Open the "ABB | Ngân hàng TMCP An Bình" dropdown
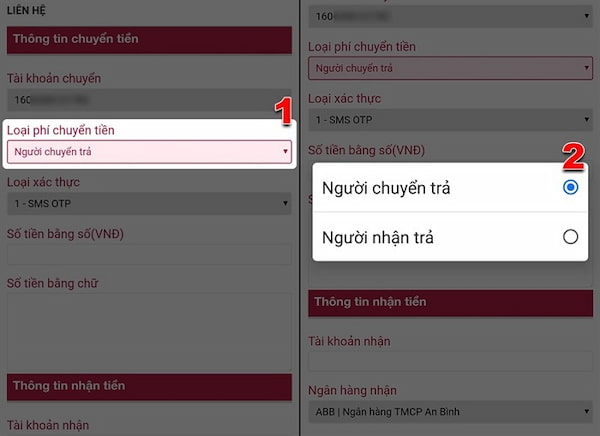The height and width of the screenshot is (436, 600). [x=450, y=411]
